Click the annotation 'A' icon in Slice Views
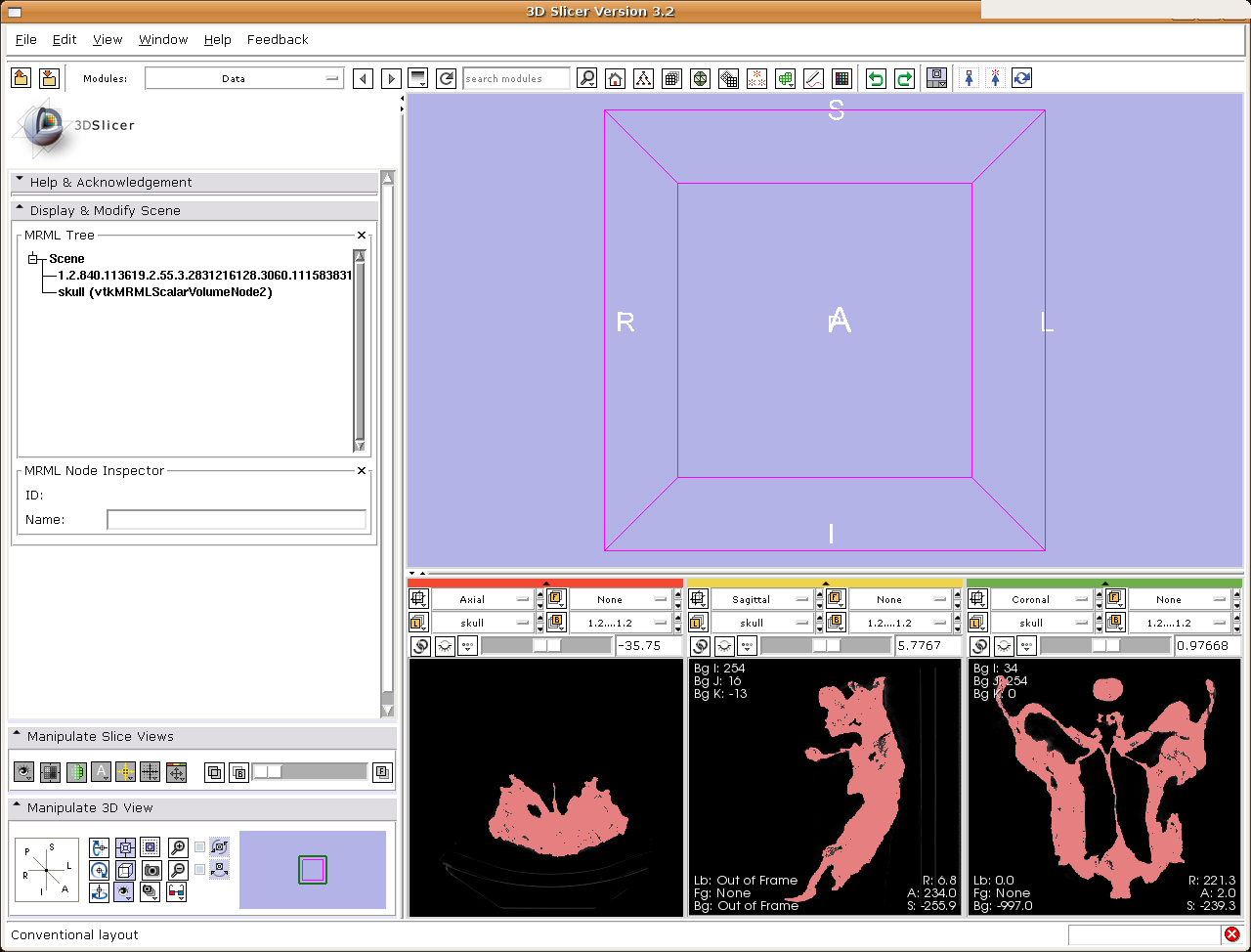 pos(101,772)
